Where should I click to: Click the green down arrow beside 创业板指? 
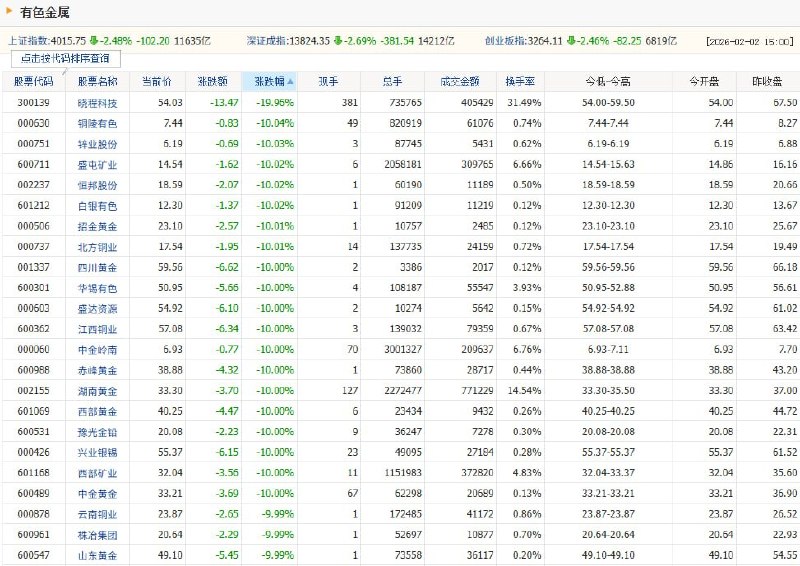(x=571, y=41)
